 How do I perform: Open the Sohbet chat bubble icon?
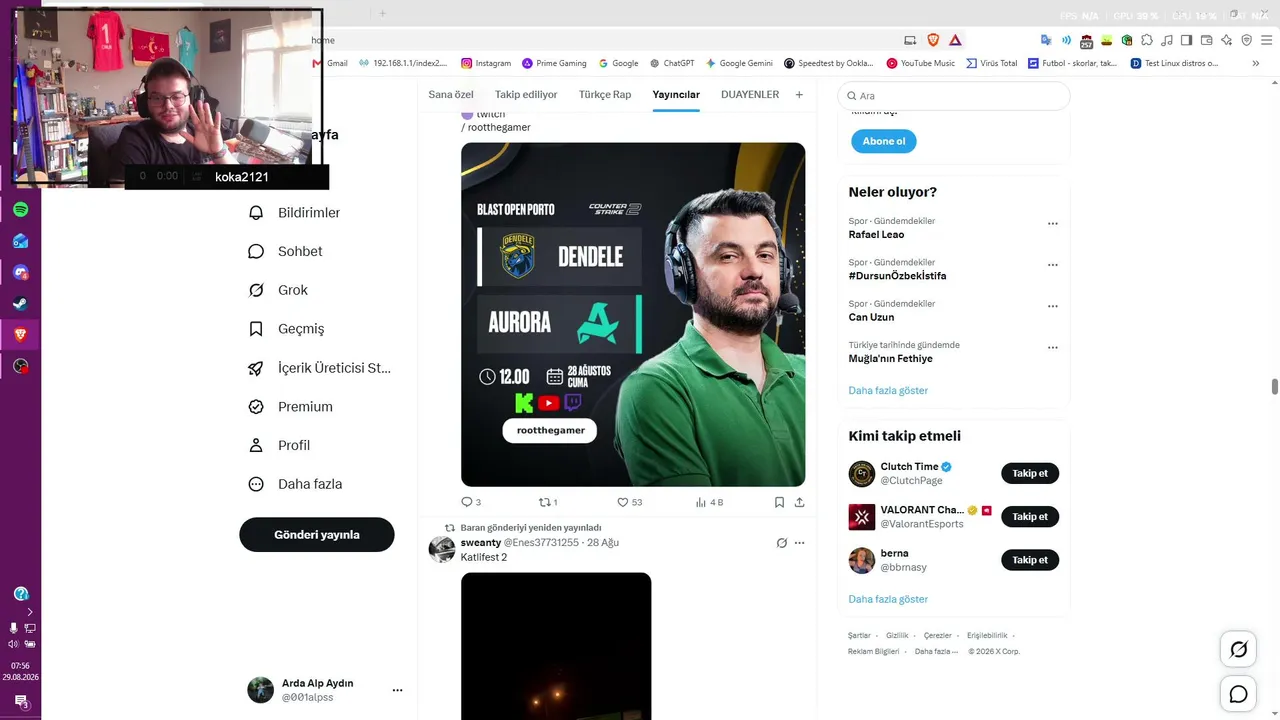256,252
